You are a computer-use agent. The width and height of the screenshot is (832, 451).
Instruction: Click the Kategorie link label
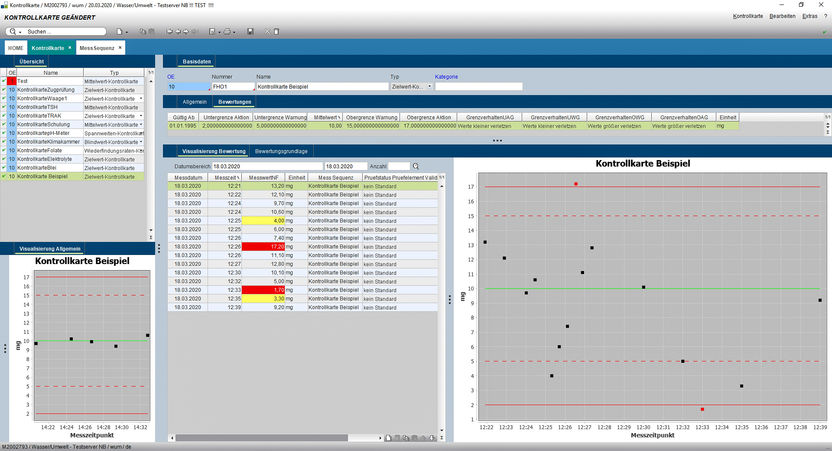point(446,77)
